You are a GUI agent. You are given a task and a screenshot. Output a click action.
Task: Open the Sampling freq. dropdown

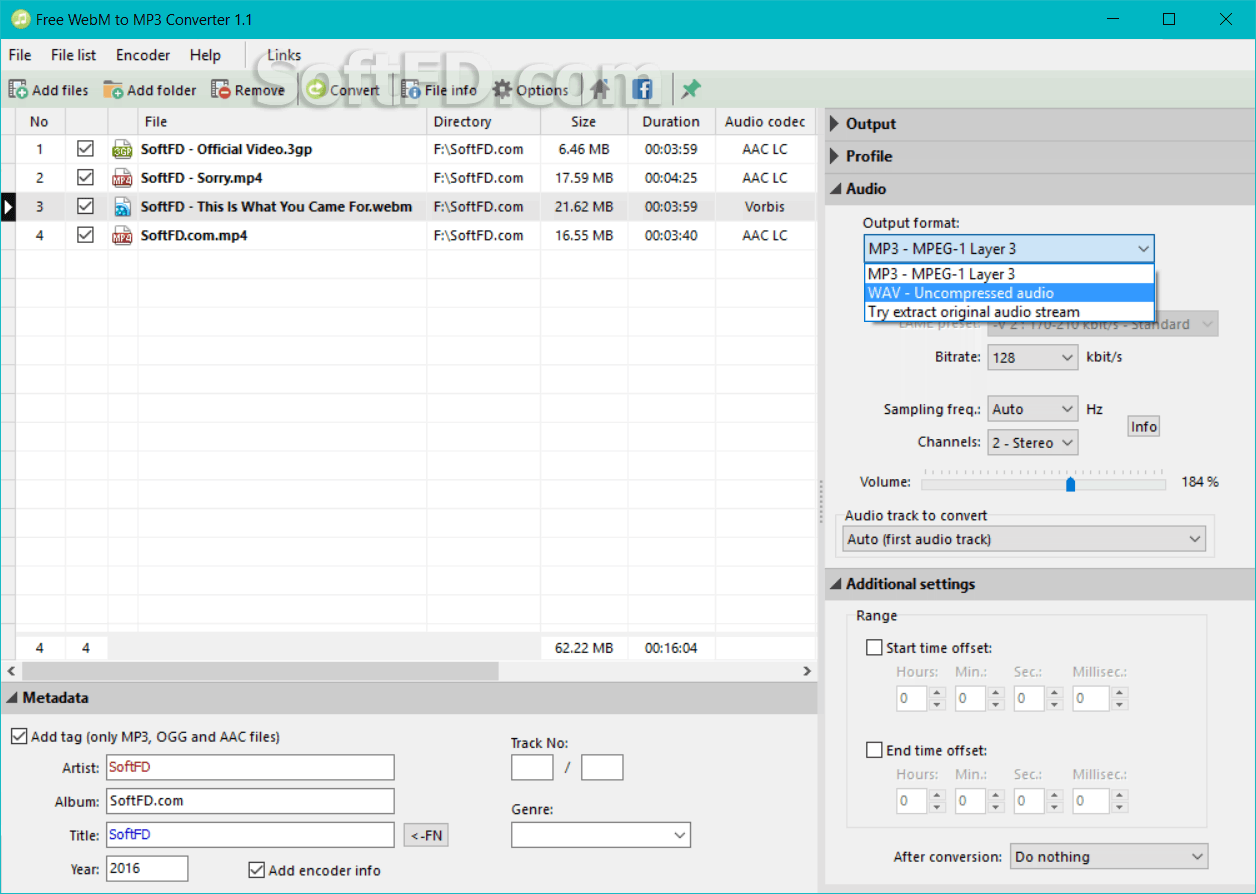pos(1033,409)
